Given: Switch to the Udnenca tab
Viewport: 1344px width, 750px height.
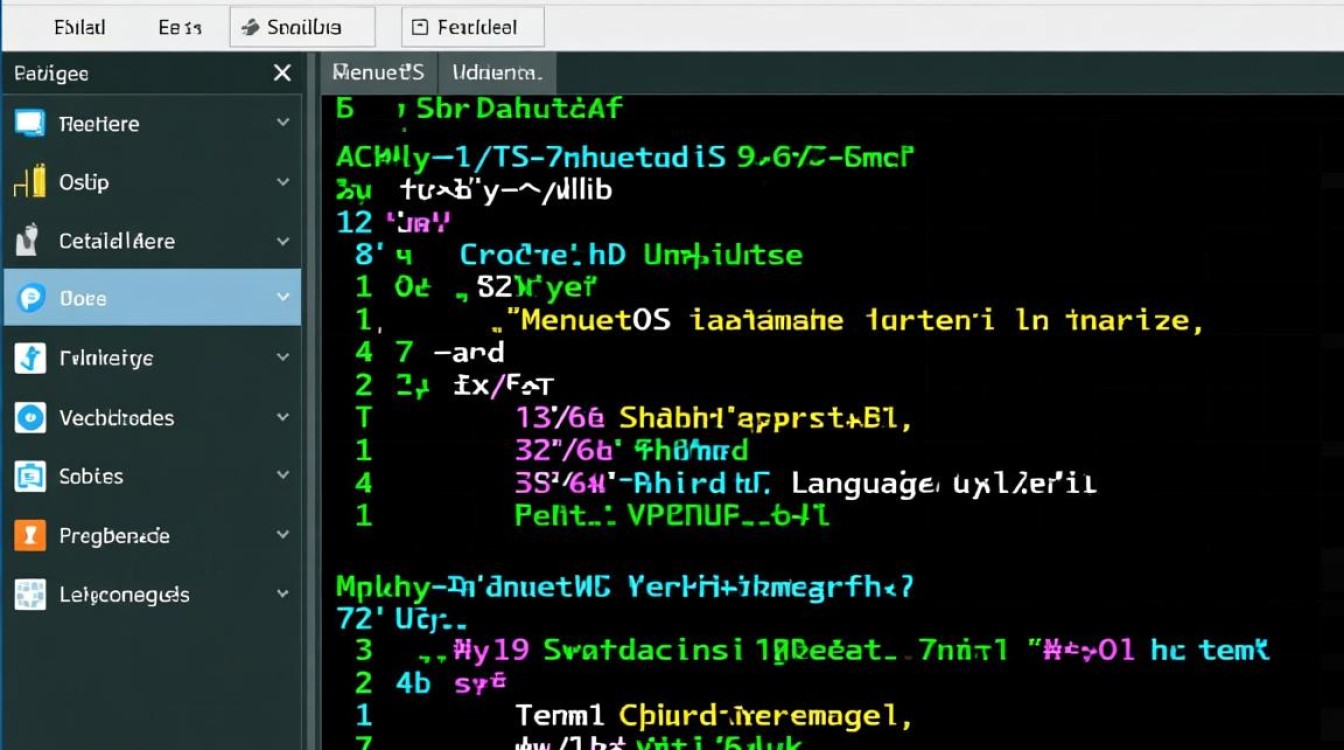Looking at the screenshot, I should [x=497, y=73].
